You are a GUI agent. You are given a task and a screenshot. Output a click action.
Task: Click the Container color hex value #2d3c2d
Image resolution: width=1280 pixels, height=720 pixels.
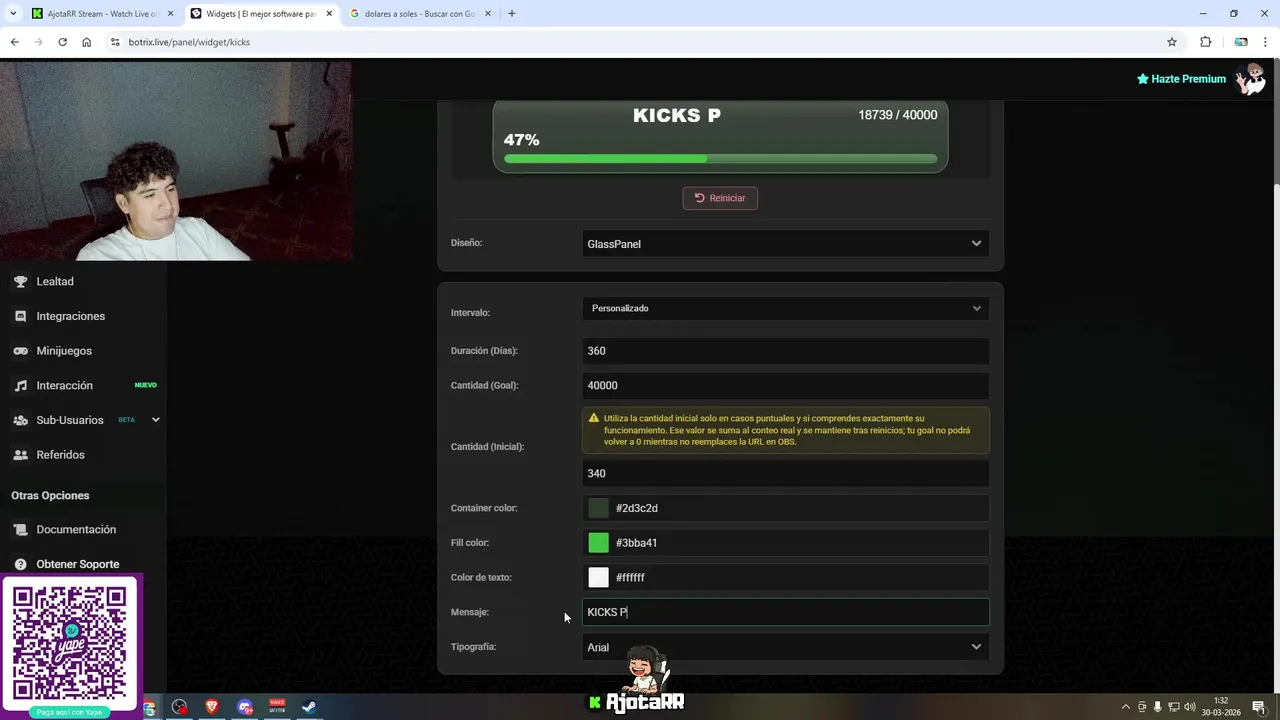pyautogui.click(x=637, y=508)
